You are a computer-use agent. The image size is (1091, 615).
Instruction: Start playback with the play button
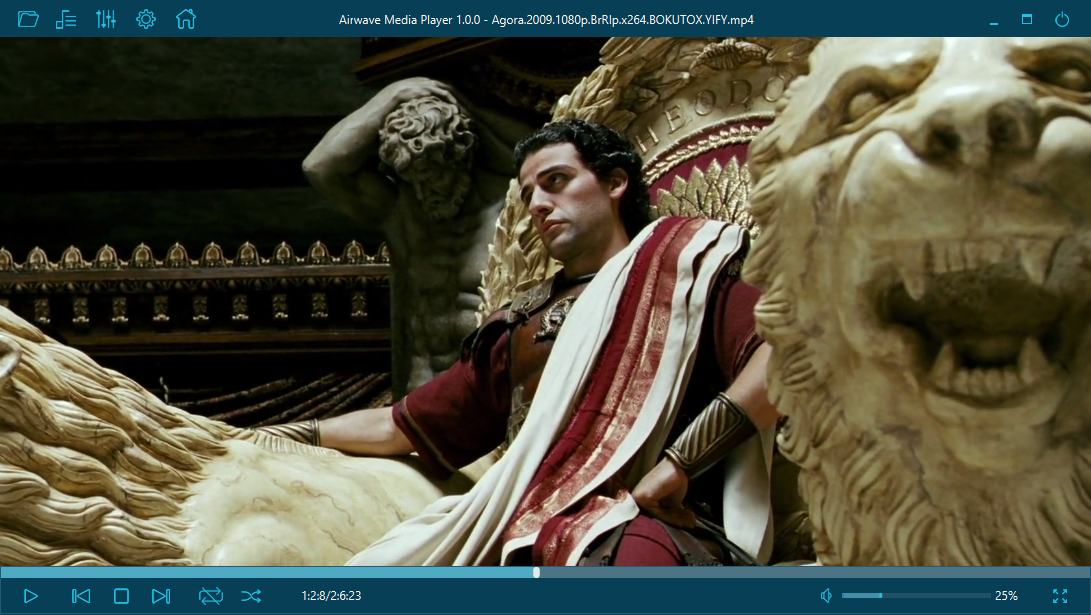(31, 596)
